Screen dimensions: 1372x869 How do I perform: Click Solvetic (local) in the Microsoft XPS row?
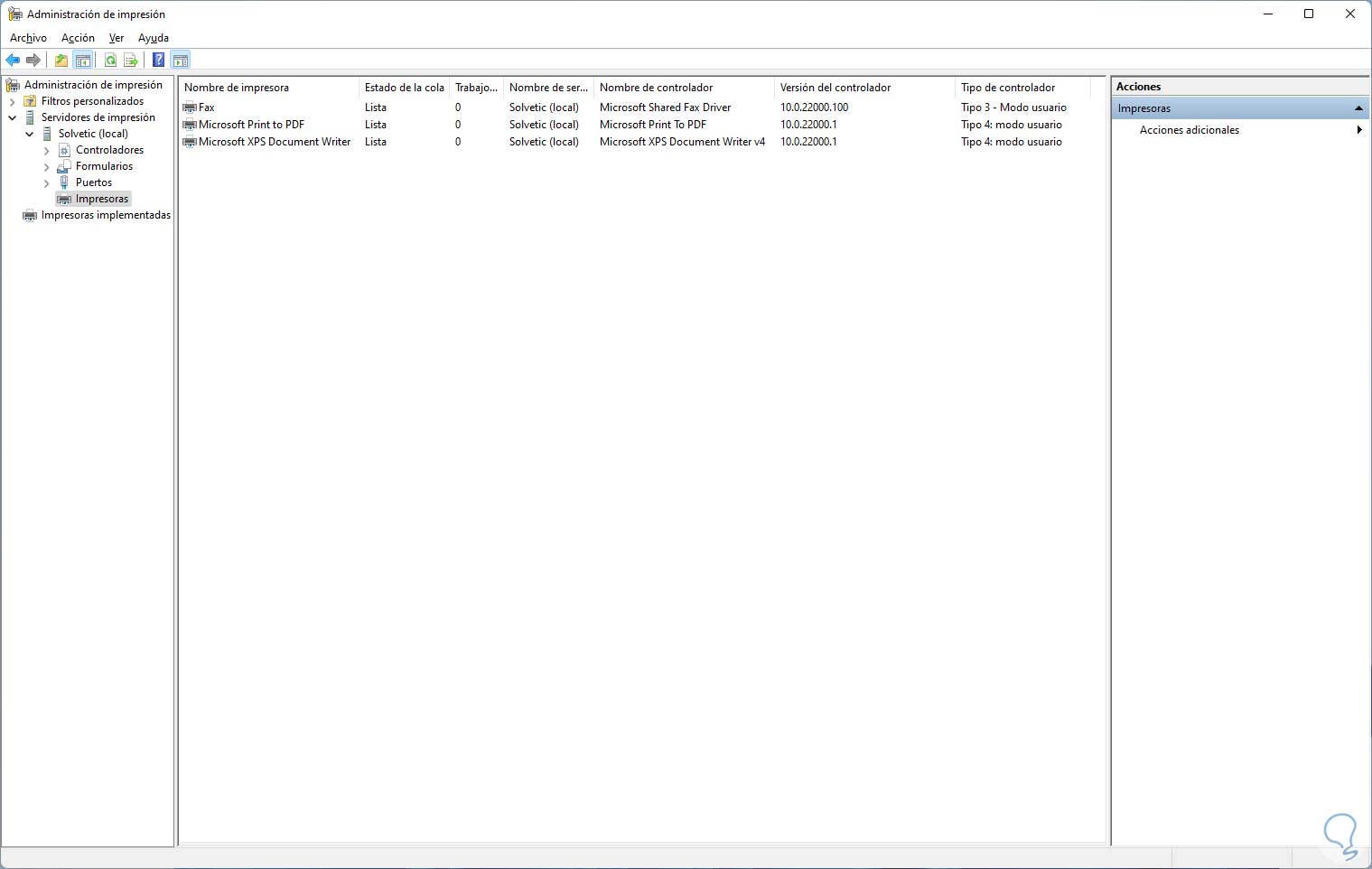click(x=544, y=142)
